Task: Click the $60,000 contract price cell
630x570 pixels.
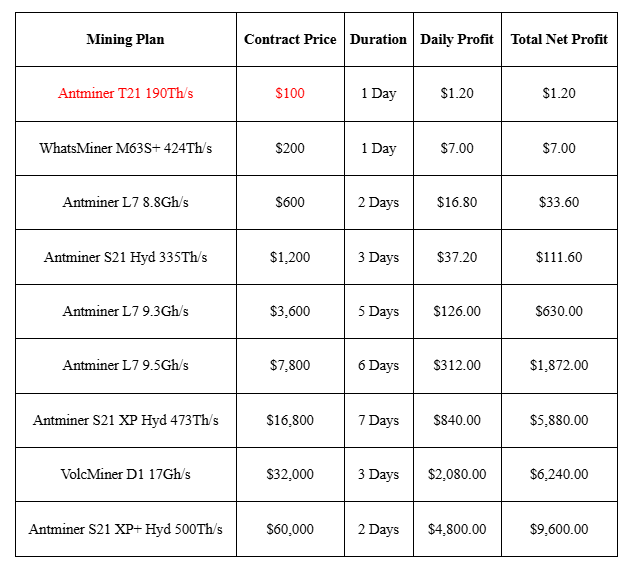Action: pyautogui.click(x=290, y=529)
